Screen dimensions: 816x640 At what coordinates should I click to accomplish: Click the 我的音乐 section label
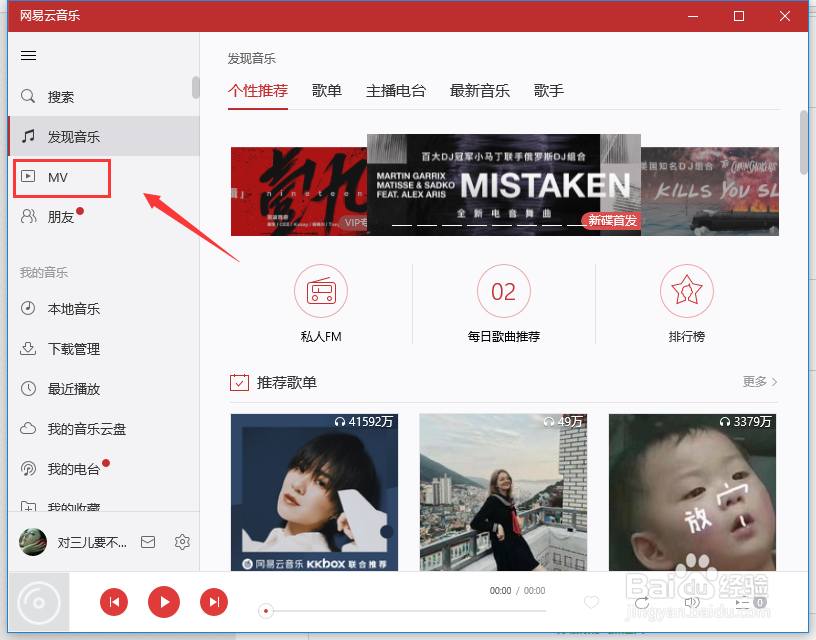tap(44, 272)
